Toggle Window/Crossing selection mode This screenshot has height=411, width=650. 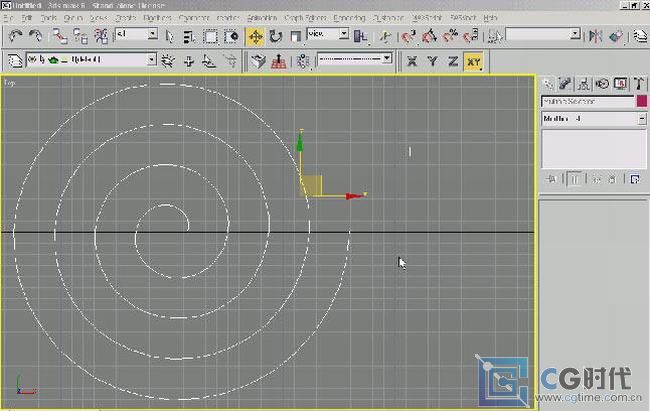pyautogui.click(x=231, y=36)
